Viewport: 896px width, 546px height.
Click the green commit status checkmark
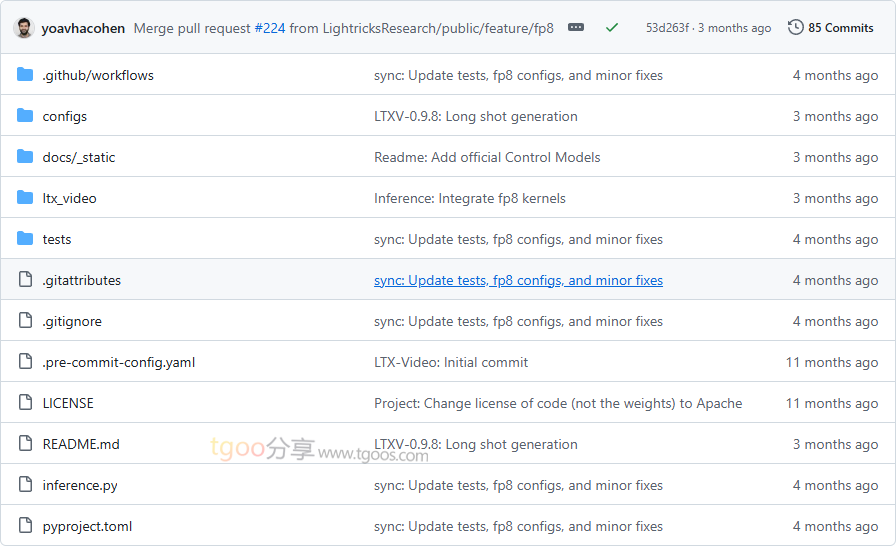coord(612,28)
